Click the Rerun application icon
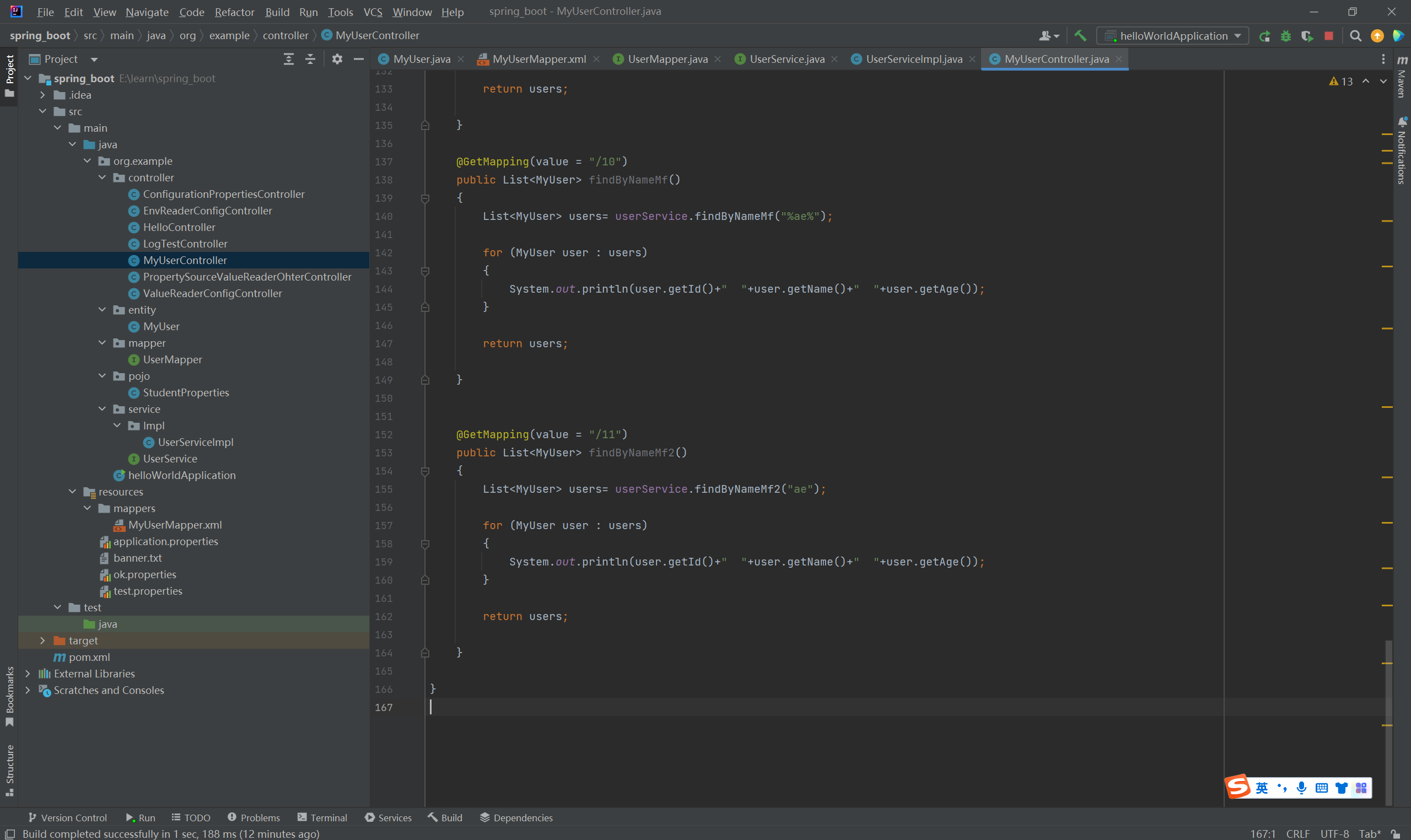The image size is (1411, 840). tap(1264, 36)
